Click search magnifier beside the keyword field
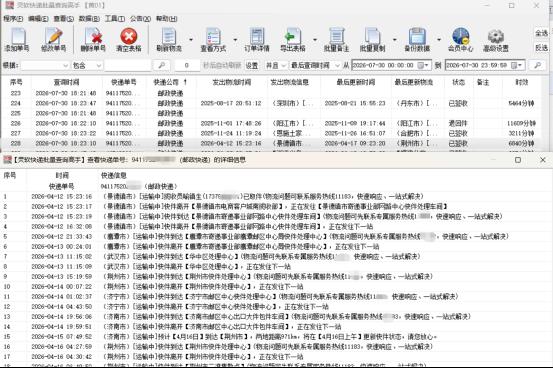 [161, 65]
